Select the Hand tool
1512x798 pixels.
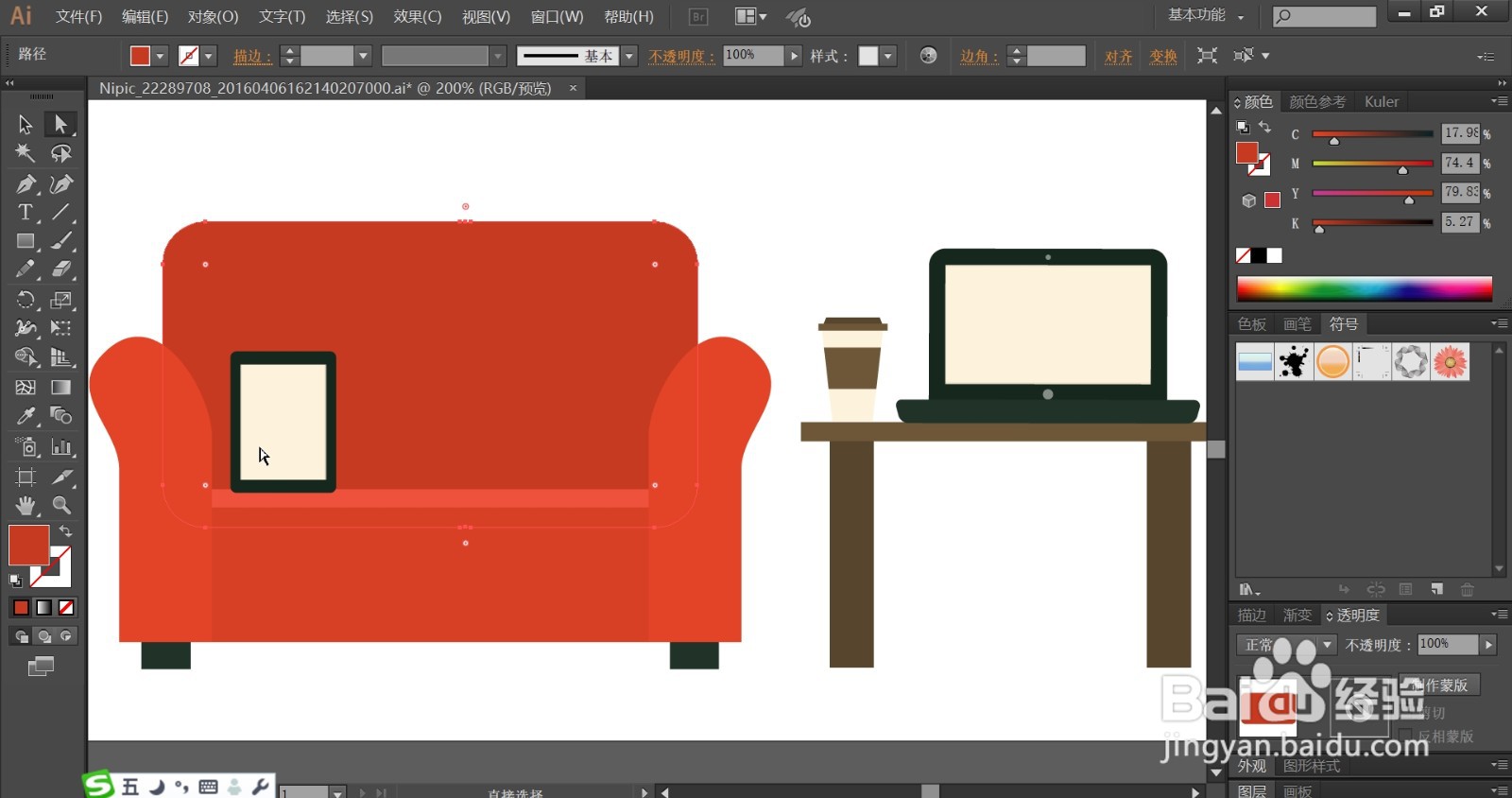(26, 505)
